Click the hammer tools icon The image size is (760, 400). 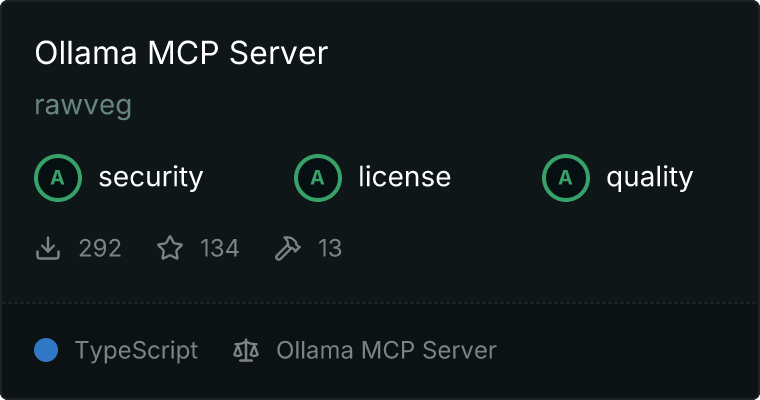click(x=288, y=248)
